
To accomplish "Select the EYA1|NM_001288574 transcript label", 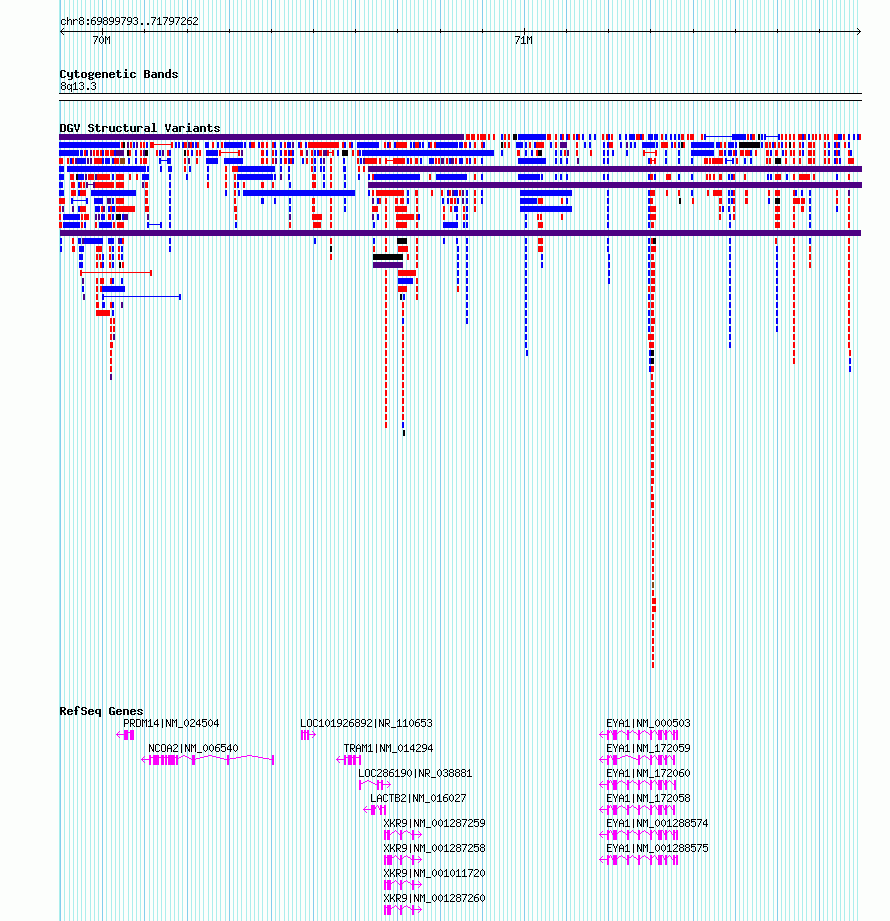I will coord(657,823).
